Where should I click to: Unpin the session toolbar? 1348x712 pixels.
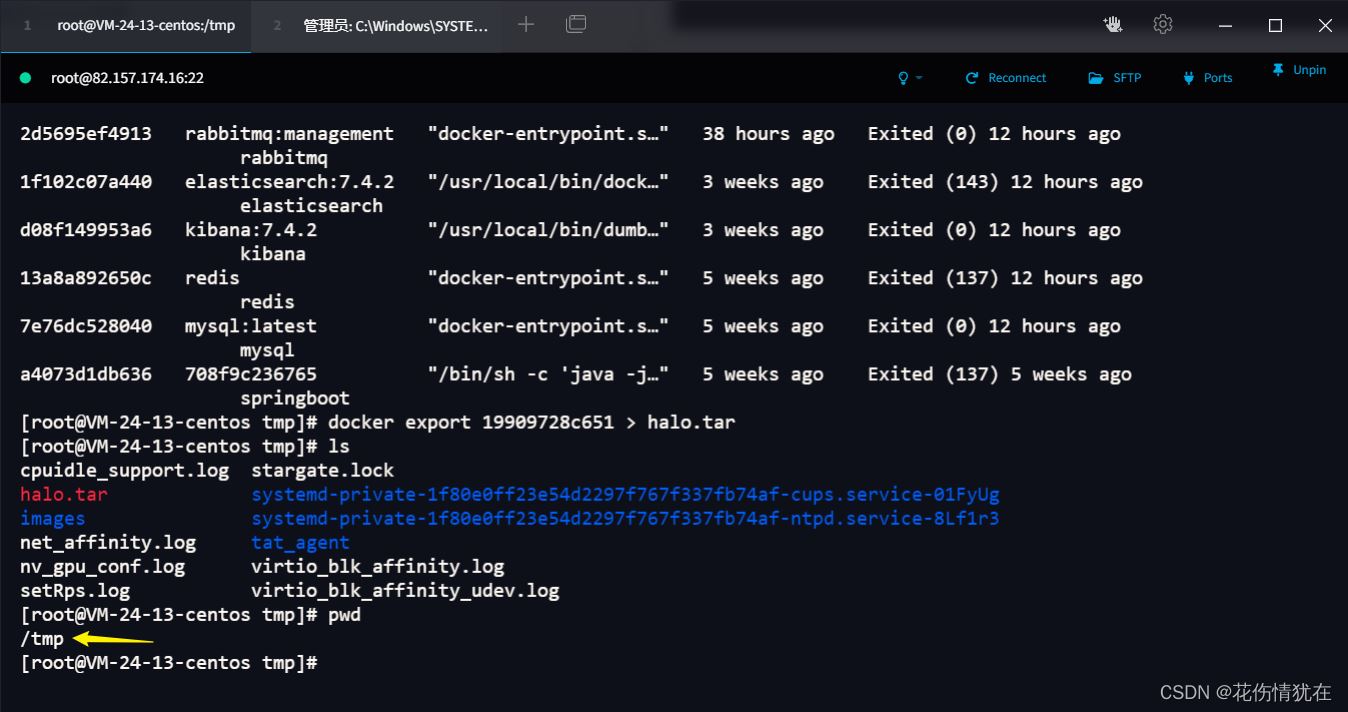coord(1299,70)
